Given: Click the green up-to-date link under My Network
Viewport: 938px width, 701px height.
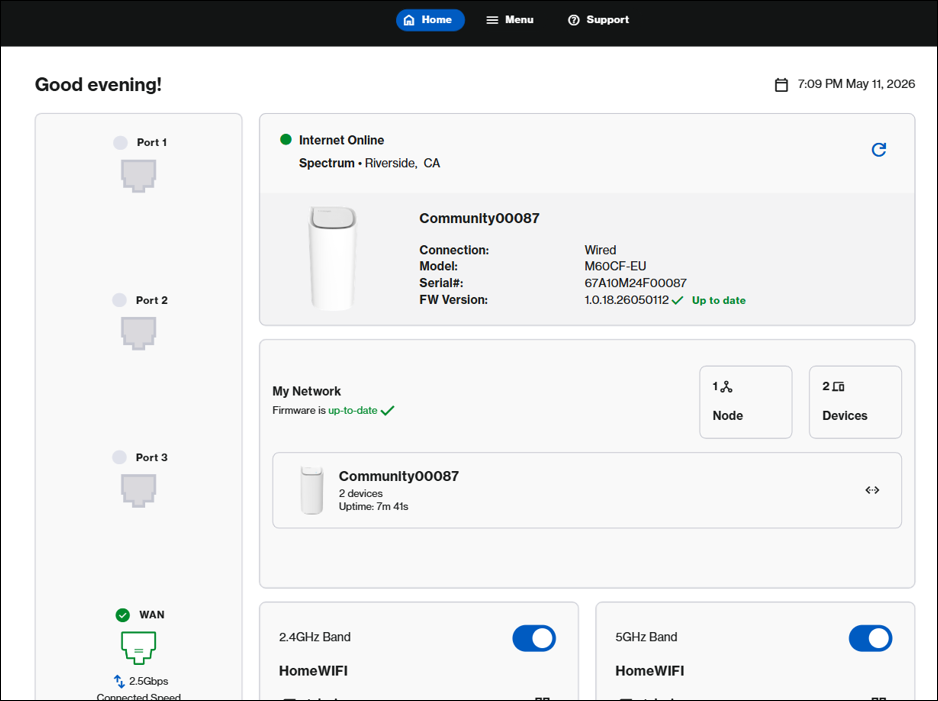Looking at the screenshot, I should [x=352, y=410].
